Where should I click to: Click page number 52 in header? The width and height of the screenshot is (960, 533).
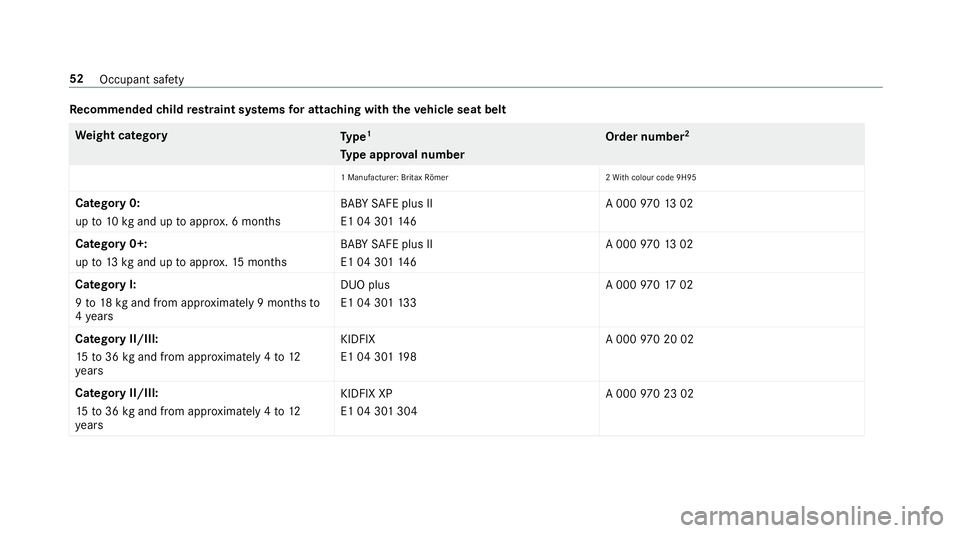pos(77,79)
